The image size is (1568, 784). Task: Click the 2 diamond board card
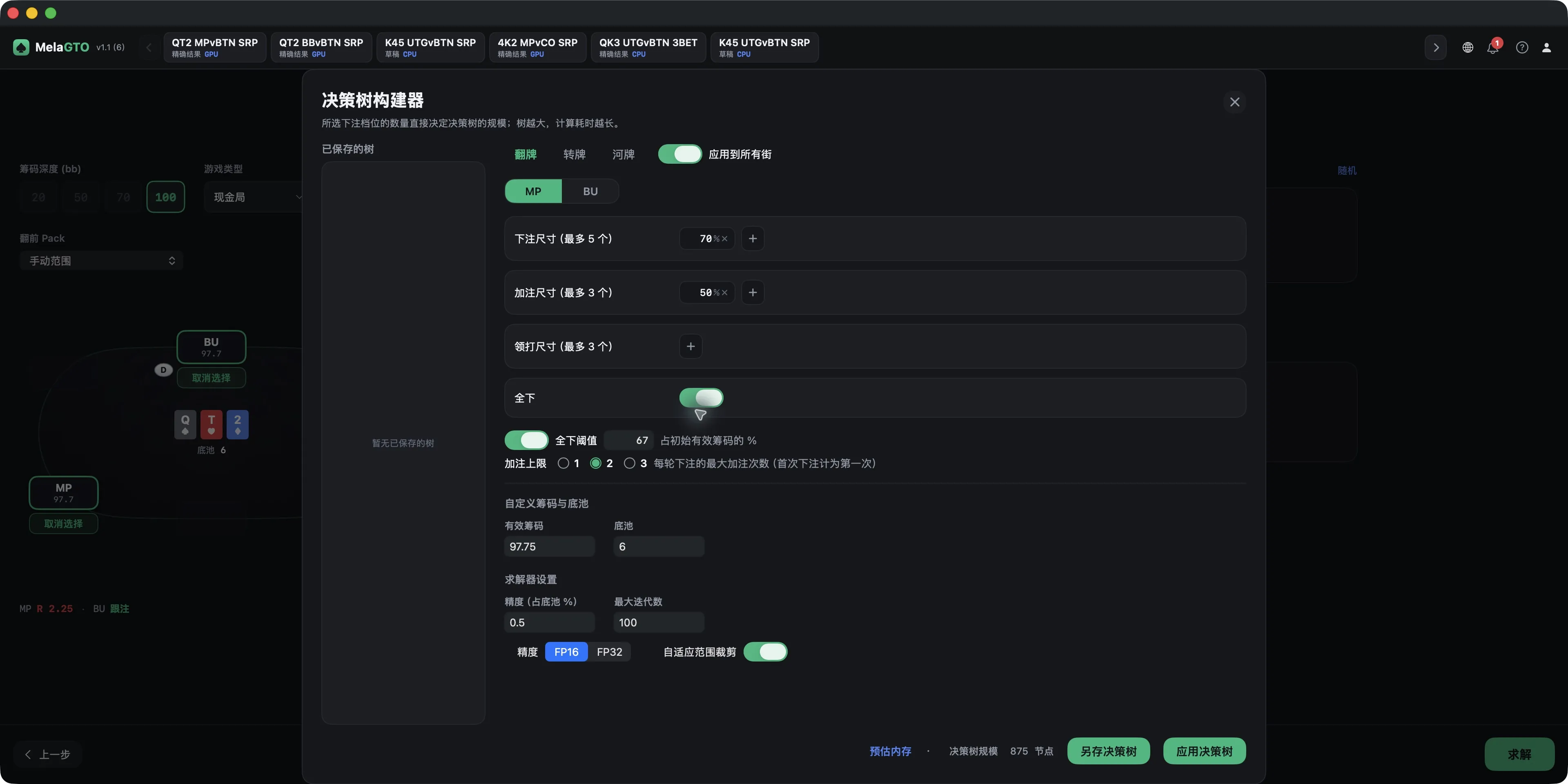(x=237, y=424)
